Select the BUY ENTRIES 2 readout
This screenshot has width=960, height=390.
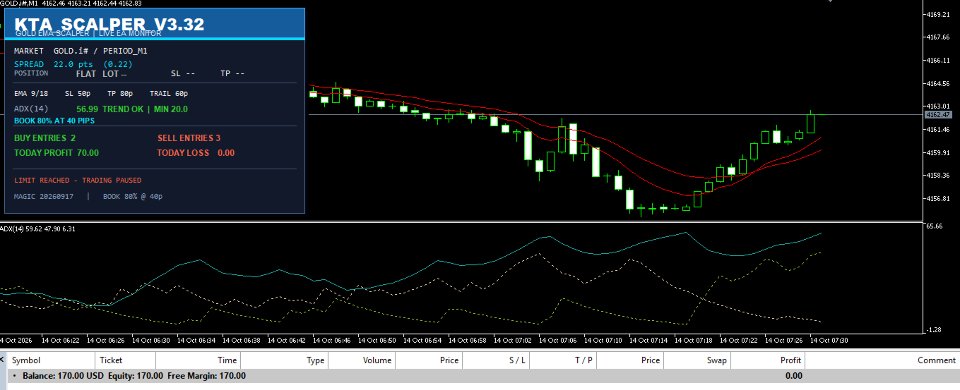point(45,138)
